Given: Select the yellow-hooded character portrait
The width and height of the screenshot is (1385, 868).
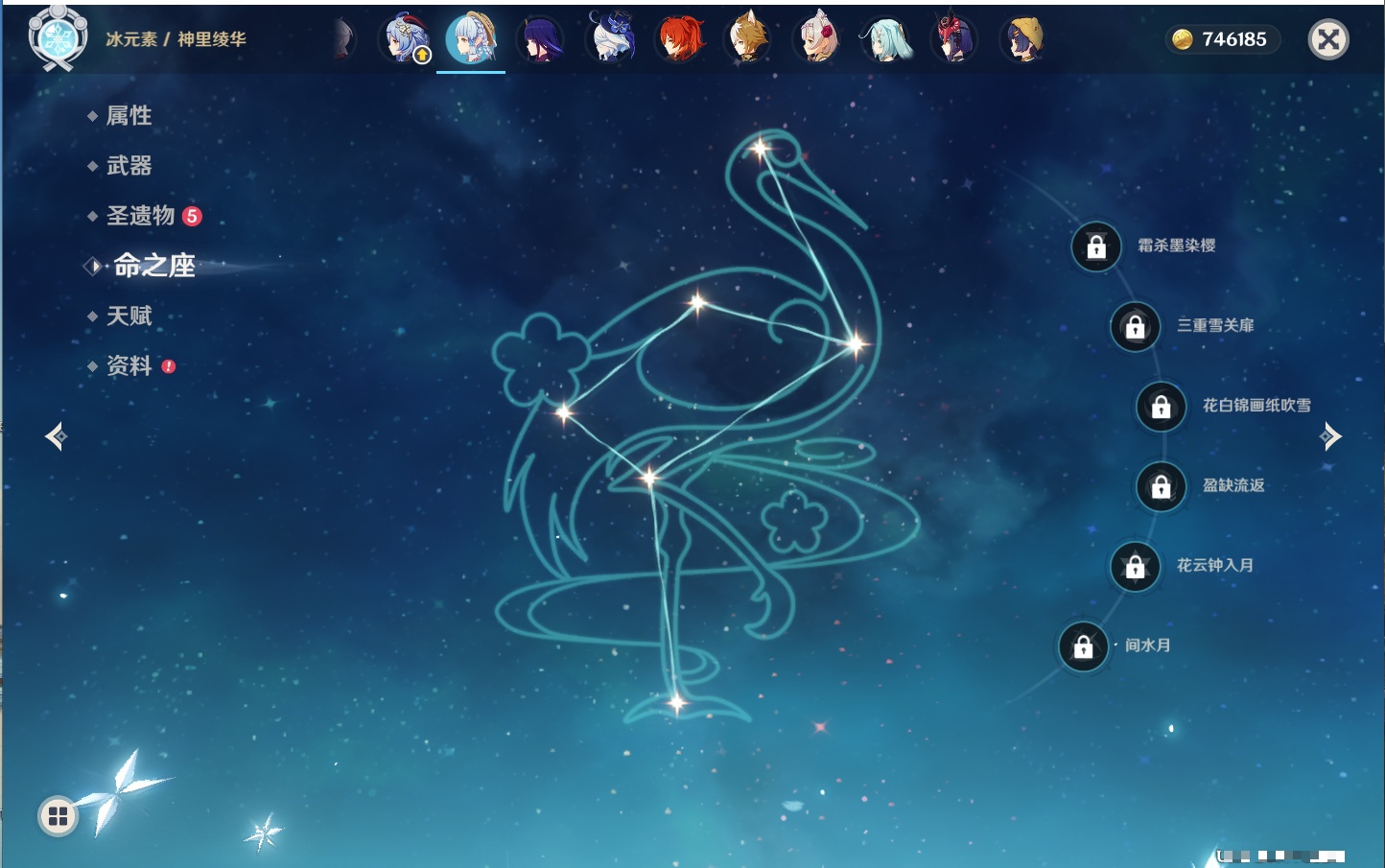Looking at the screenshot, I should (x=1023, y=39).
